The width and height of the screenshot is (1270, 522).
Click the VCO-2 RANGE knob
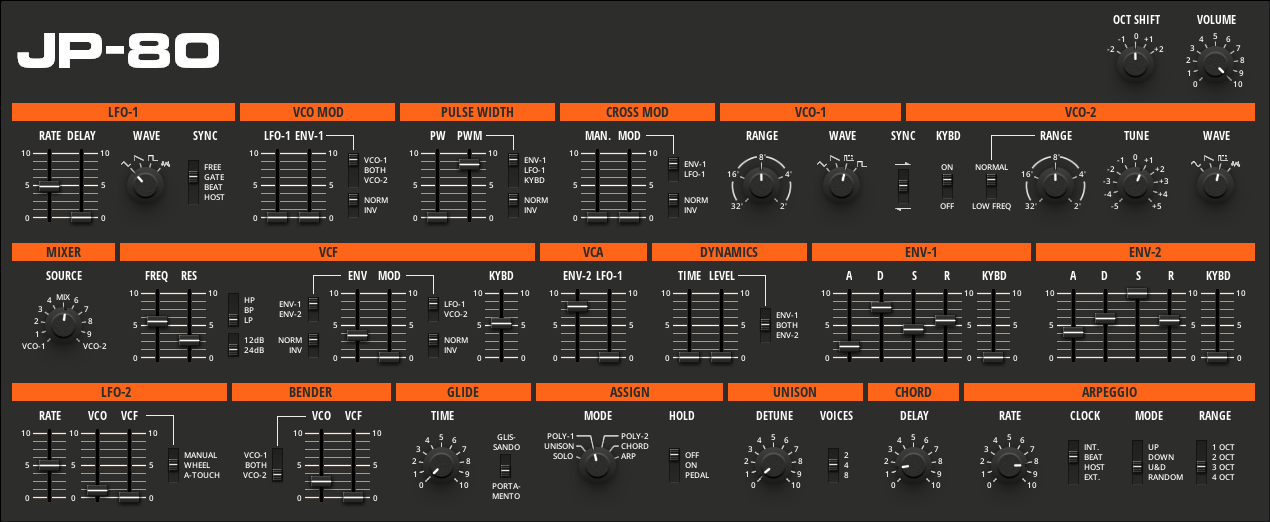pyautogui.click(x=1055, y=183)
